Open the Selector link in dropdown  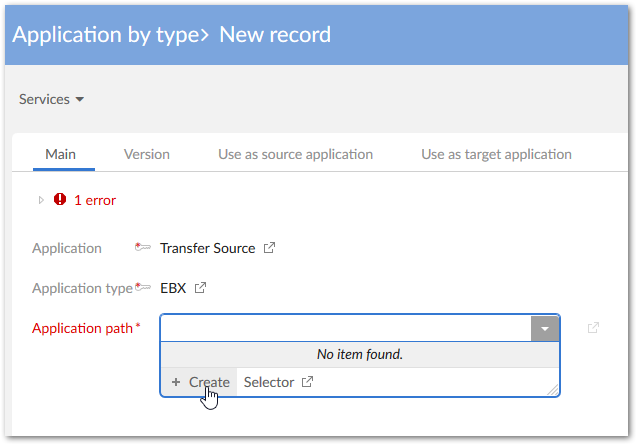(x=268, y=382)
